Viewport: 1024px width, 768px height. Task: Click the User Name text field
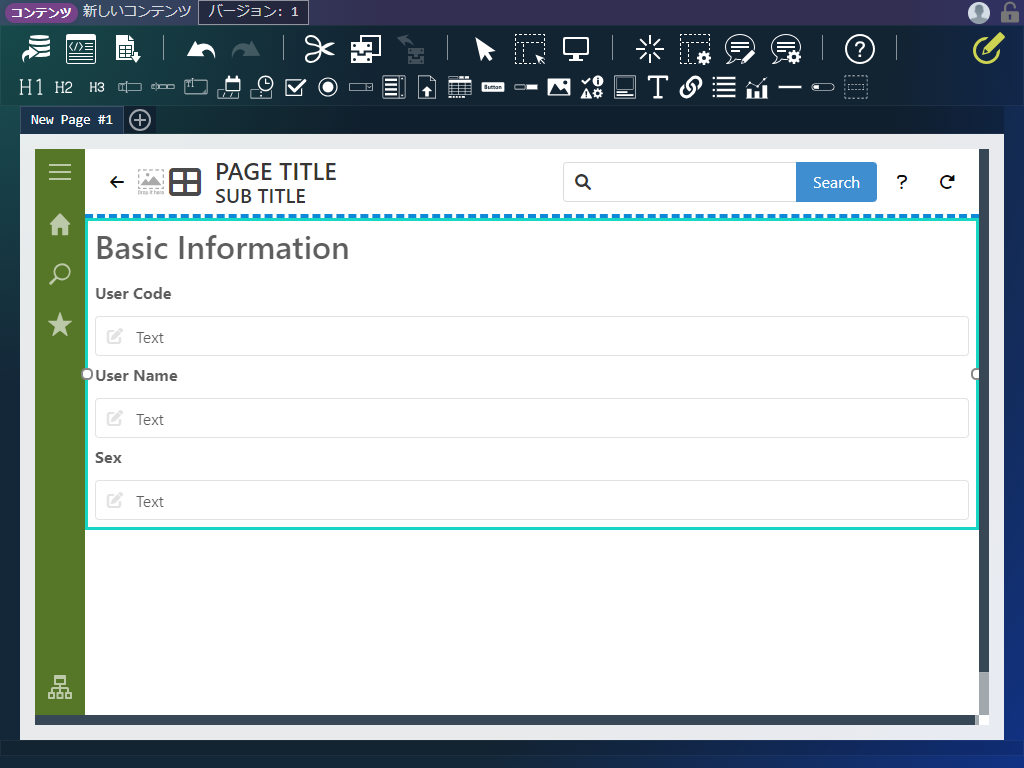click(x=532, y=418)
